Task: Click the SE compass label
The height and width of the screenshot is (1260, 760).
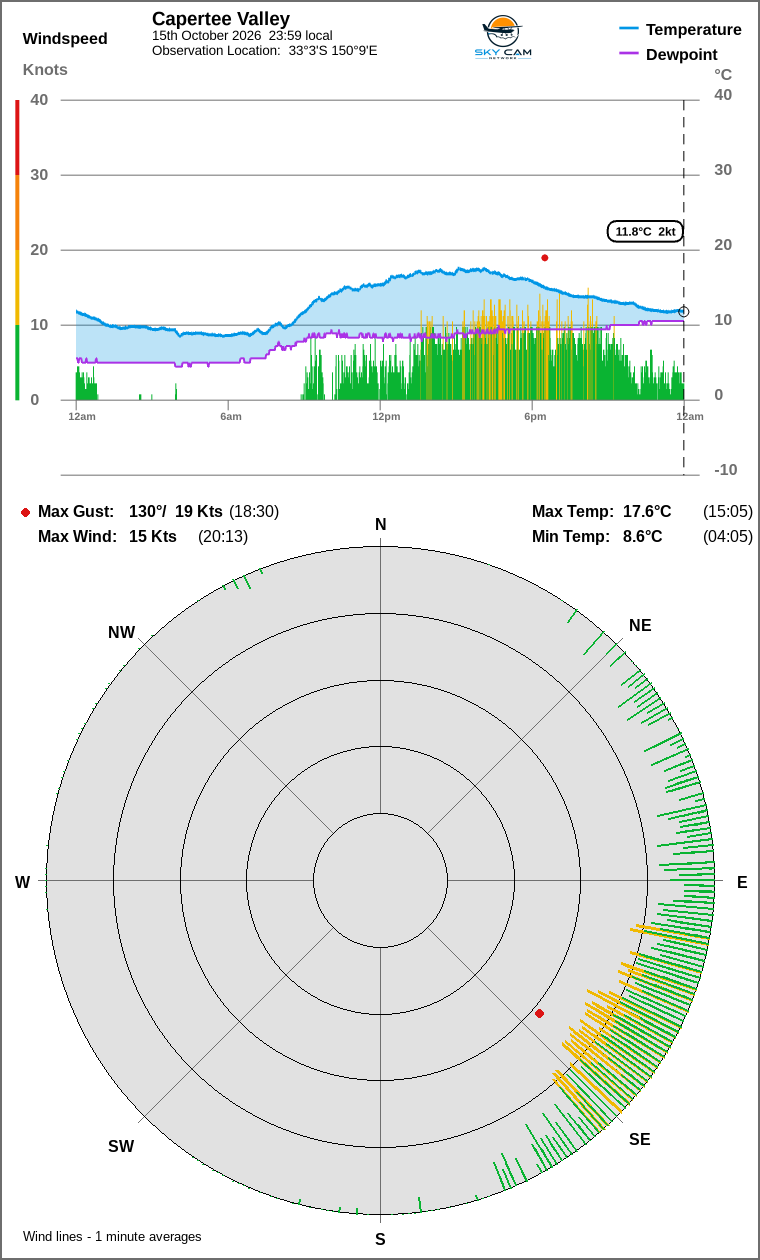Action: (639, 1140)
